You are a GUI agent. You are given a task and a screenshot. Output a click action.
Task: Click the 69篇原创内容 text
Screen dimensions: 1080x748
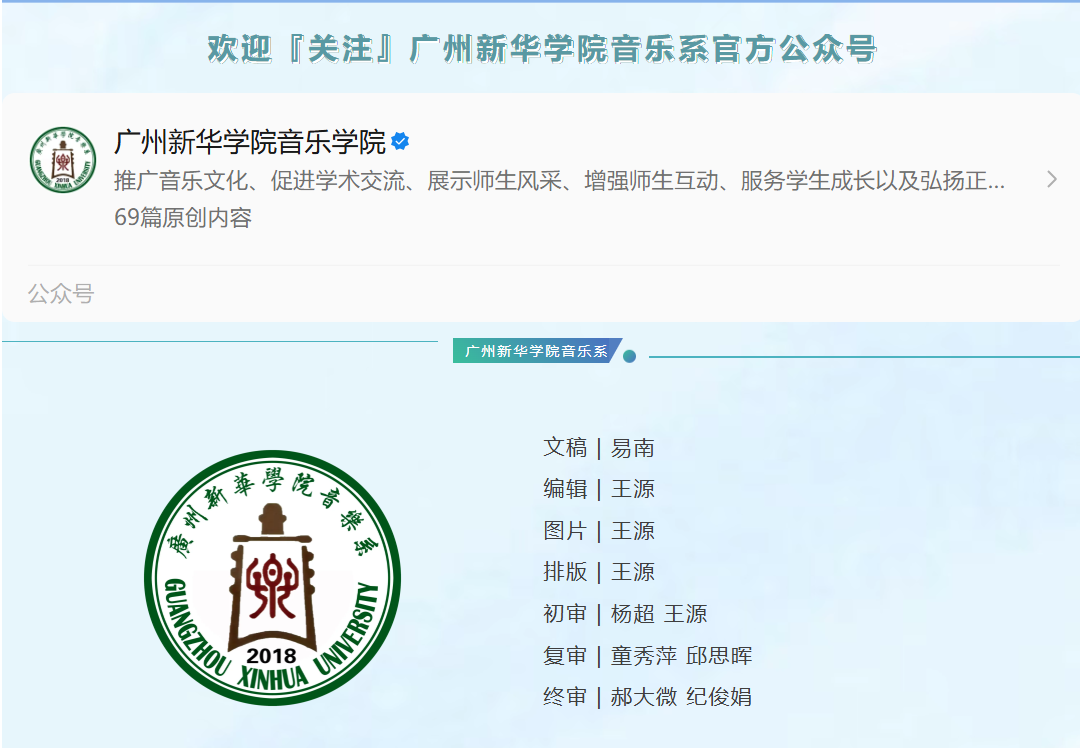click(183, 218)
